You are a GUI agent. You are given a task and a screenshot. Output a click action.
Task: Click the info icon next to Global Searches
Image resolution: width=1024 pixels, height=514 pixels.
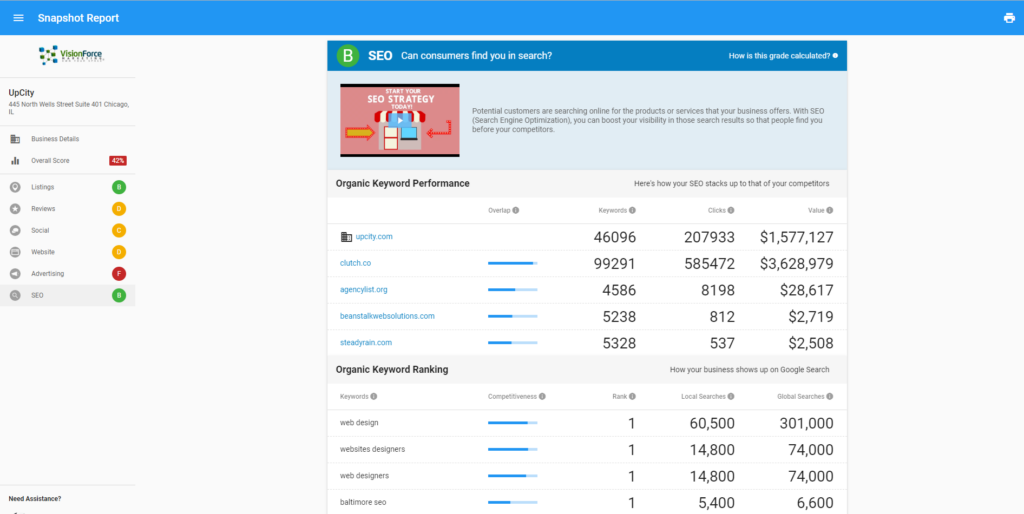[829, 396]
